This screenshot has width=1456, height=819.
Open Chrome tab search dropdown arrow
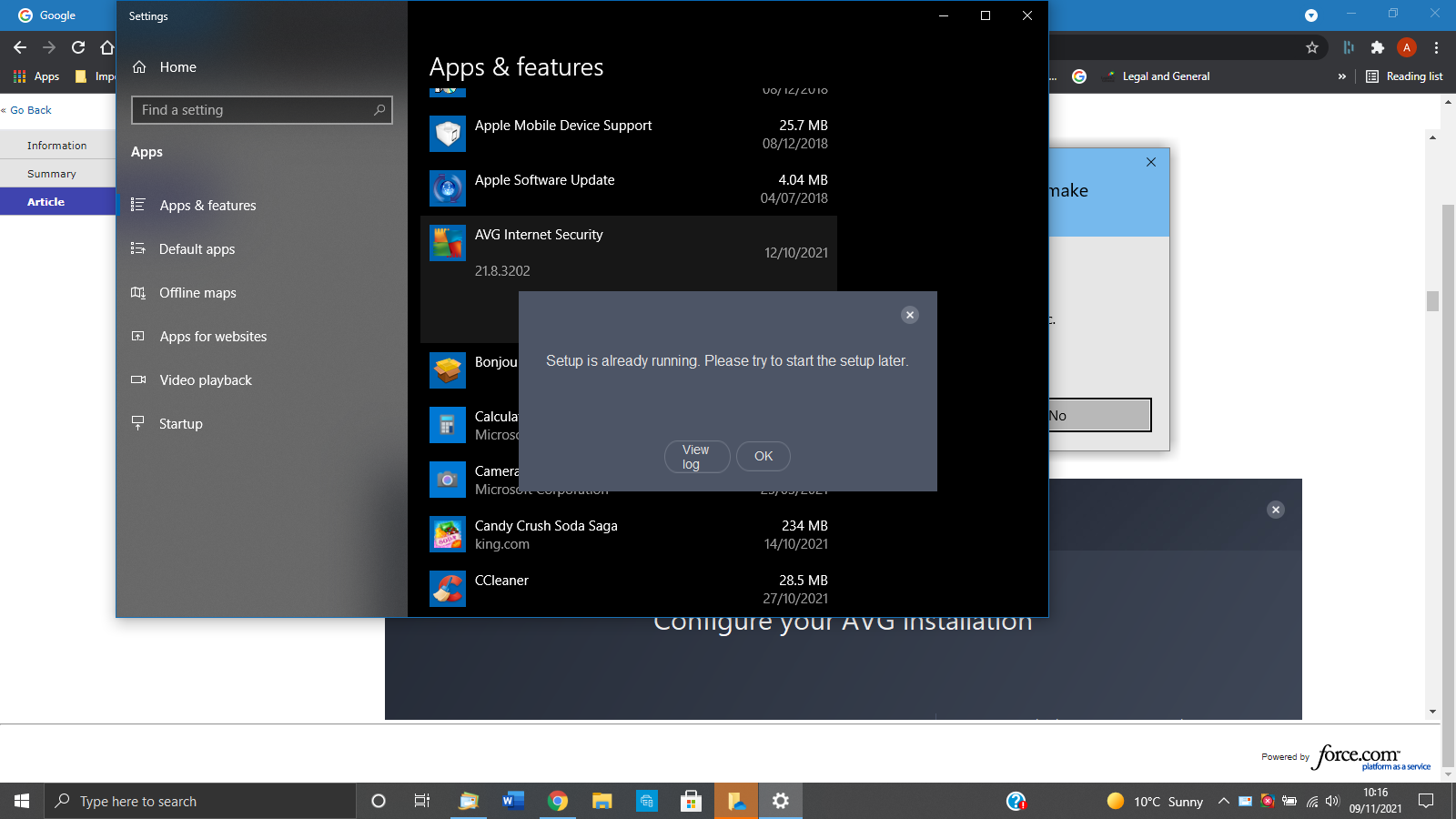(x=1311, y=15)
